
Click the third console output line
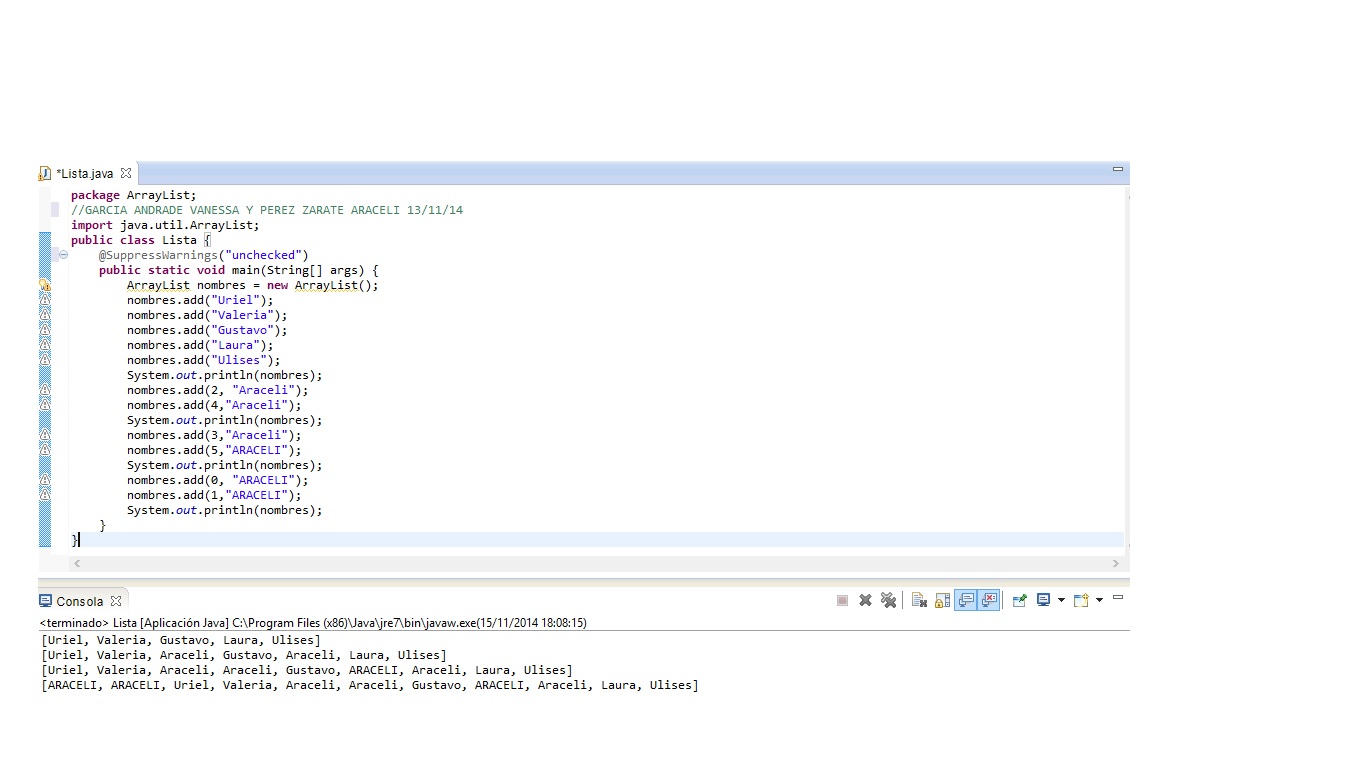(x=307, y=670)
